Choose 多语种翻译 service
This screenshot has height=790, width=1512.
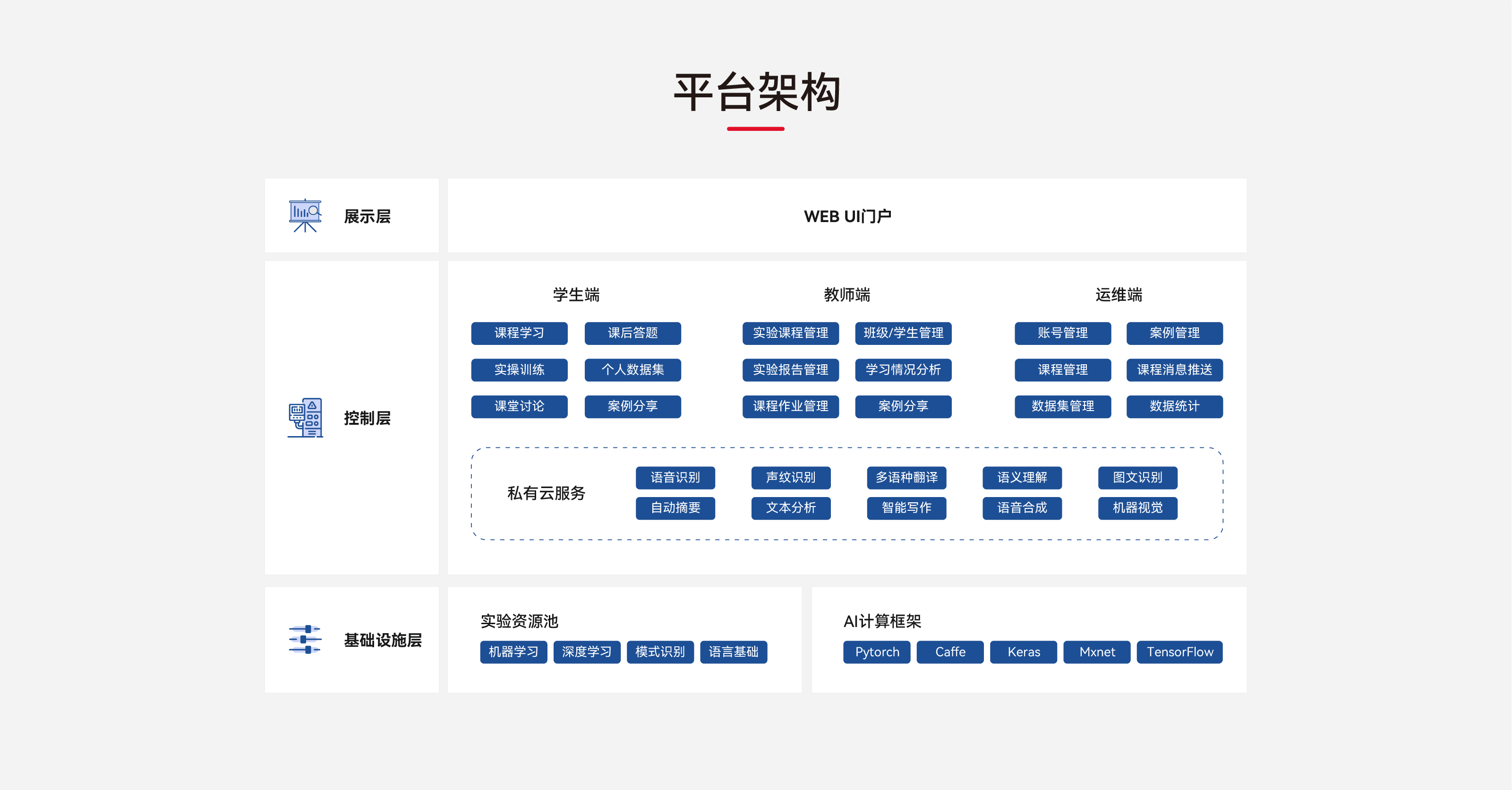pos(907,478)
